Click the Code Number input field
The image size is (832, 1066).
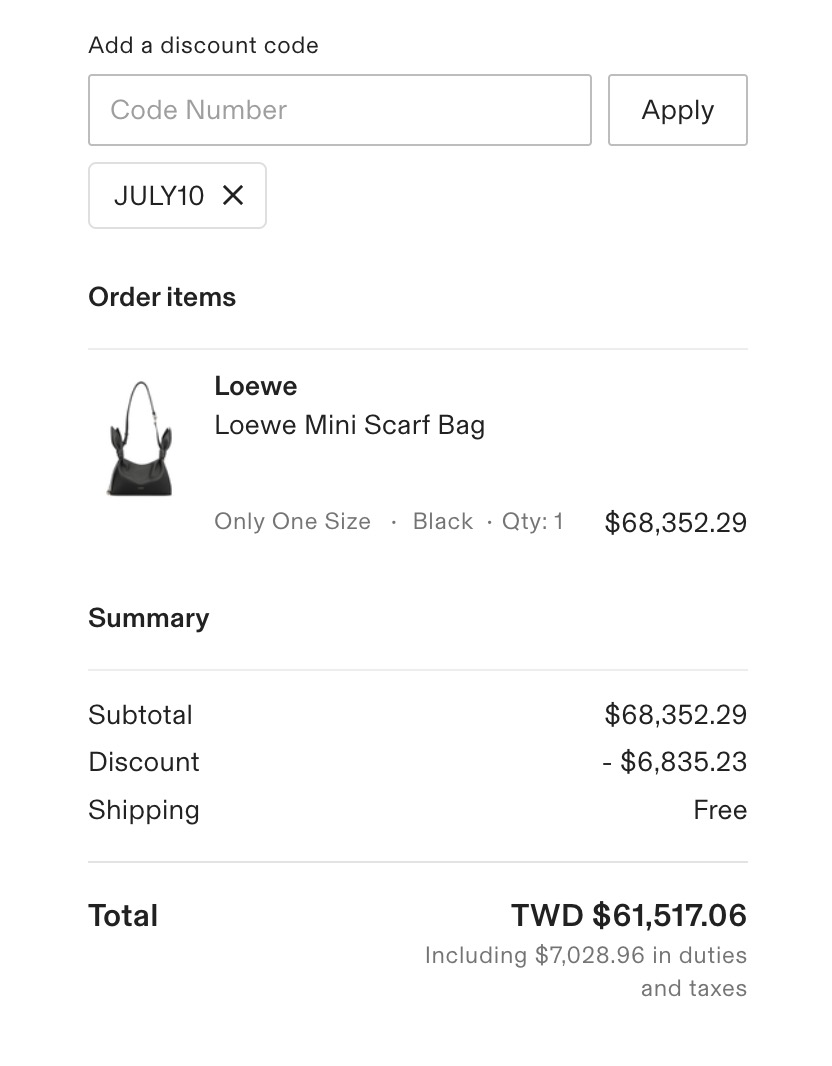(x=339, y=110)
